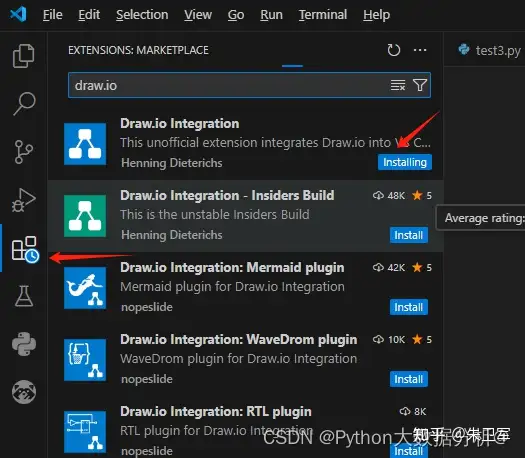Click the WaveDrom plugin extension icon
Image resolution: width=525 pixels, height=458 pixels.
click(x=85, y=360)
